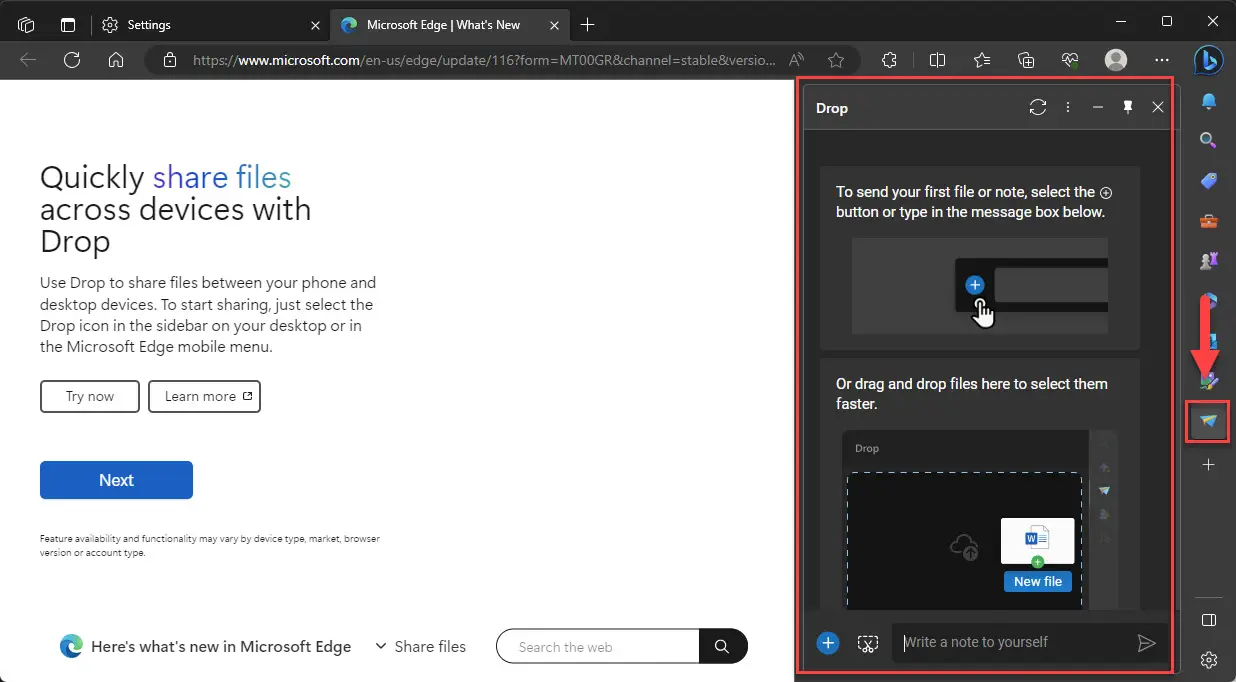Click the plus button illustration thumbnail
Viewport: 1236px width, 682px height.
980,285
